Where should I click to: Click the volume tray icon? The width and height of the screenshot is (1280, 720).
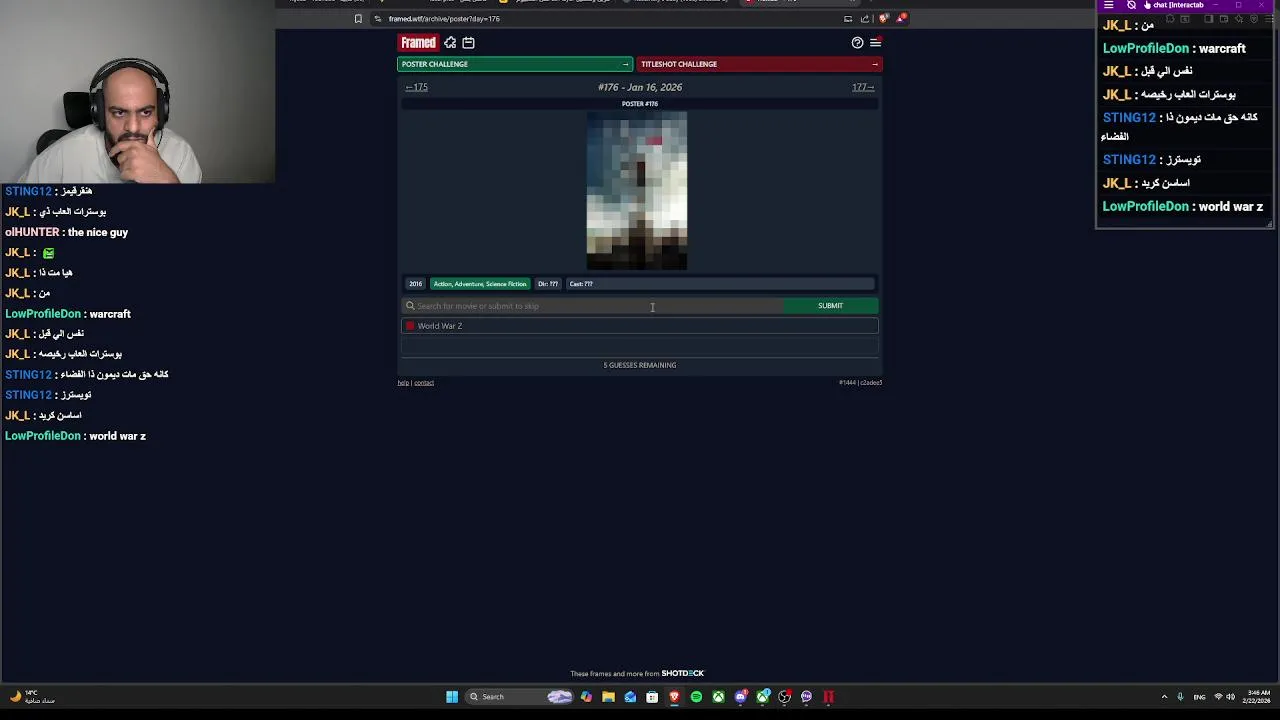click(x=1230, y=697)
